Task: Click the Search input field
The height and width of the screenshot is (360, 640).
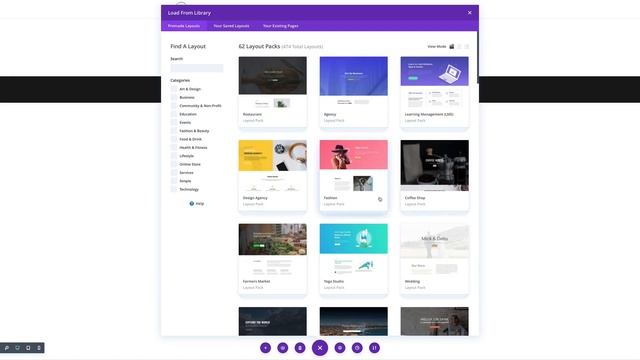Action: click(197, 68)
